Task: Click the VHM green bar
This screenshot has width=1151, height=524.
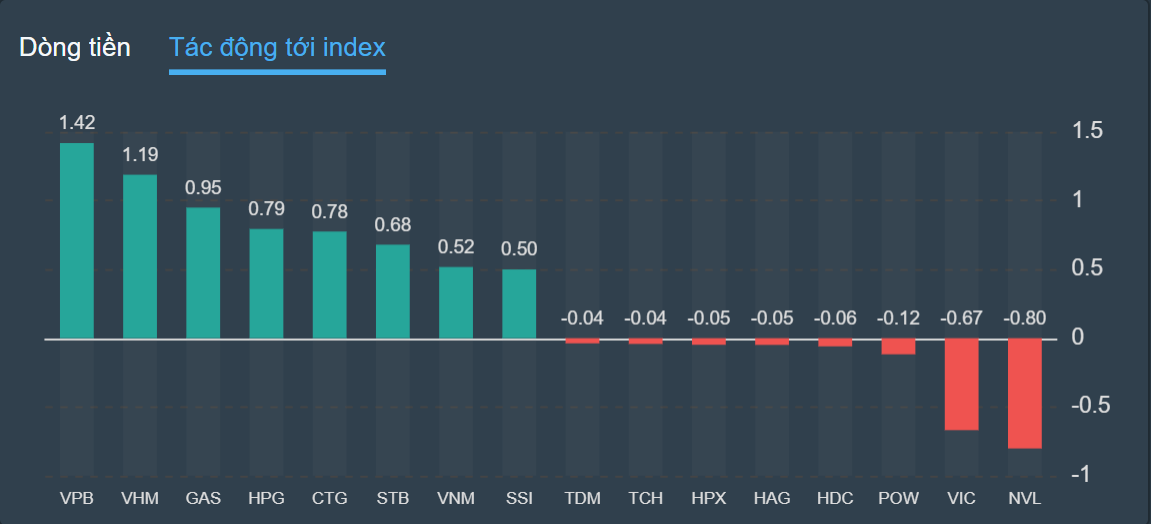Action: [x=140, y=257]
